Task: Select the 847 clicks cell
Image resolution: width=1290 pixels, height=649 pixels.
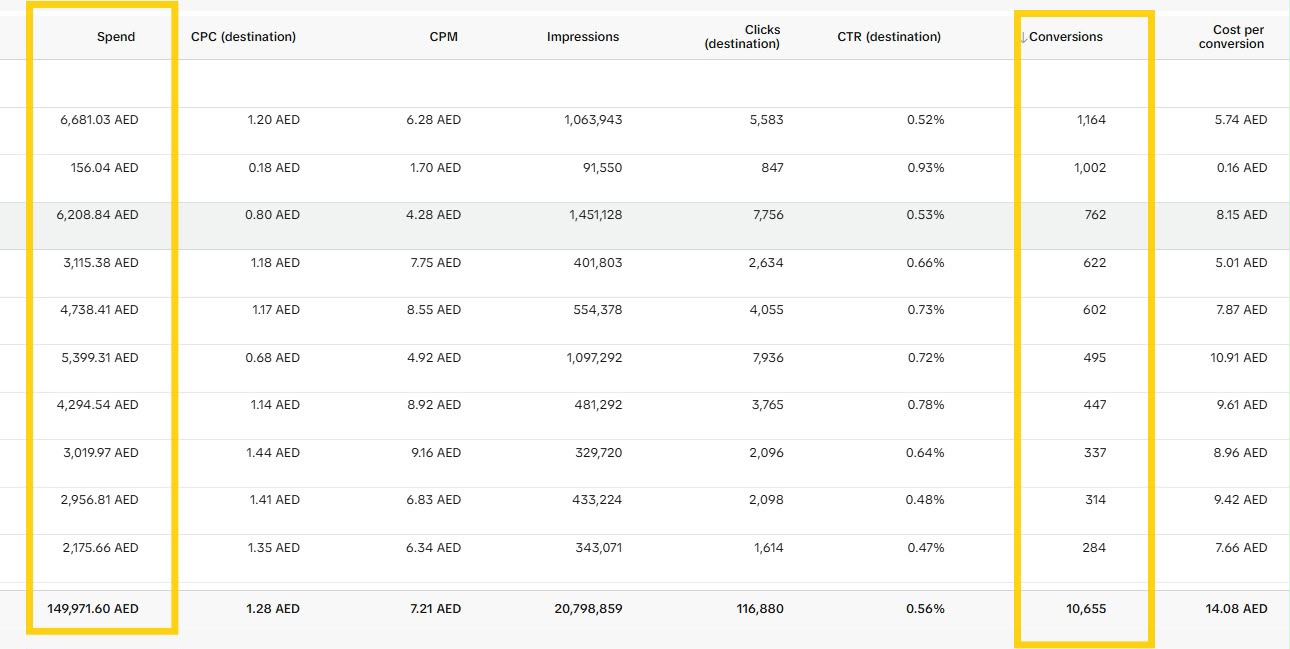Action: coord(771,168)
